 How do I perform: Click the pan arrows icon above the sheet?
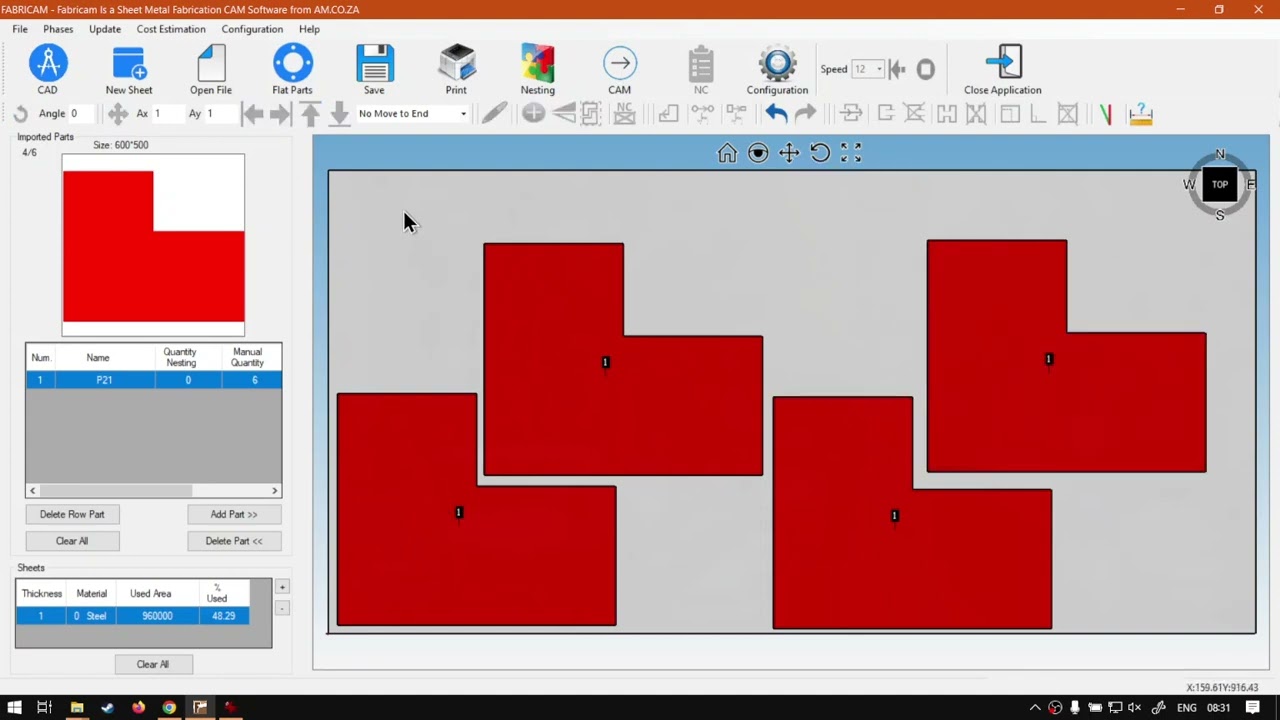point(789,153)
